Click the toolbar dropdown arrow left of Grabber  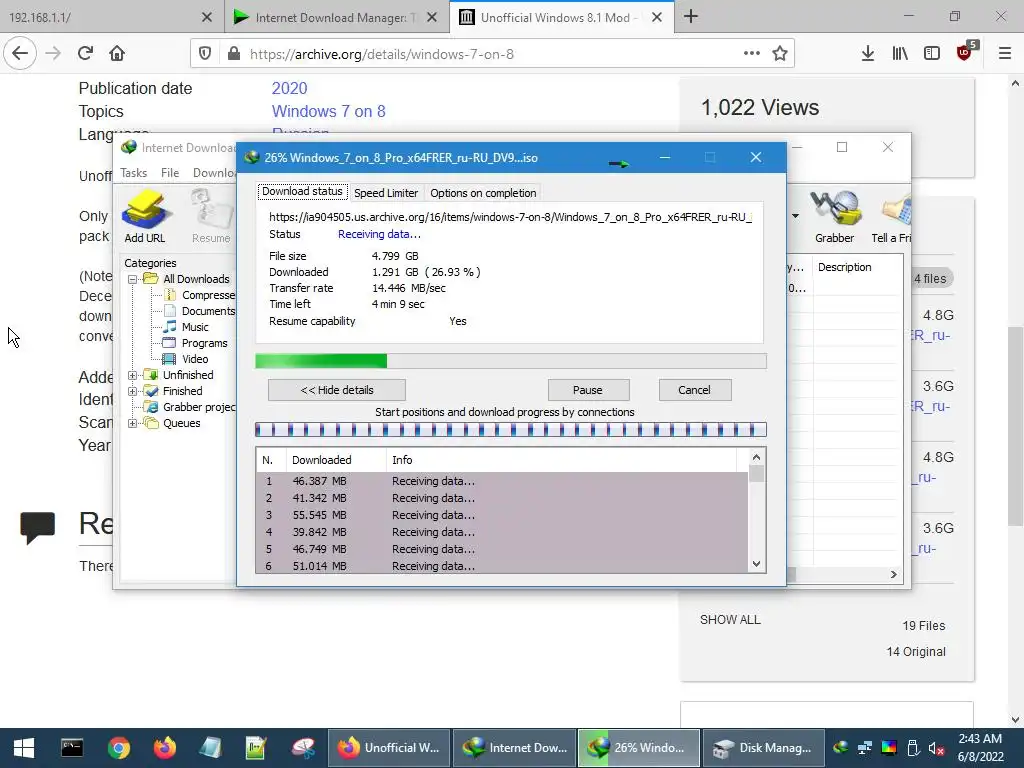[x=795, y=216]
